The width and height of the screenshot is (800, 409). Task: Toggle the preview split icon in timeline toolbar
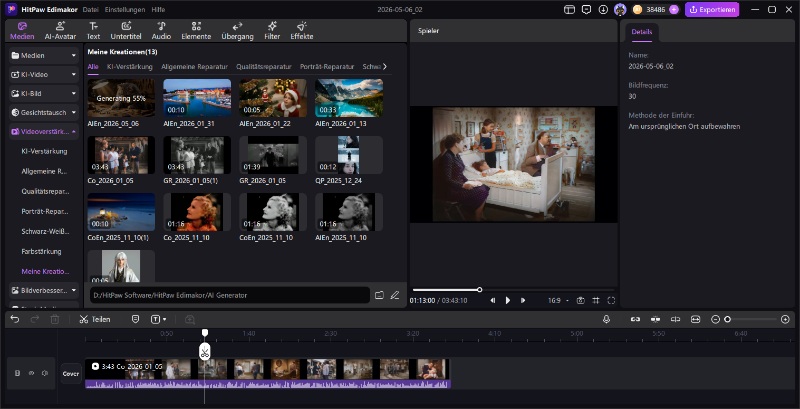click(x=676, y=319)
